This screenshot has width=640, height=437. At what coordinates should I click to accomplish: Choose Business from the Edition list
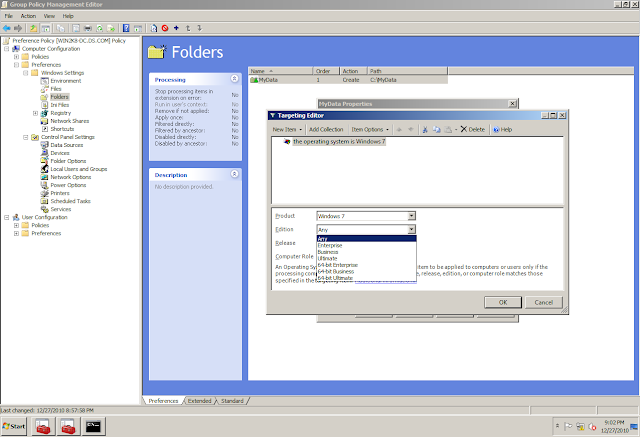366,252
